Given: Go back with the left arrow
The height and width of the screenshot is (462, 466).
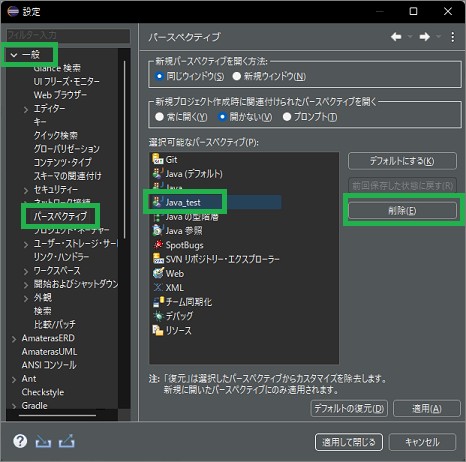Looking at the screenshot, I should (396, 37).
